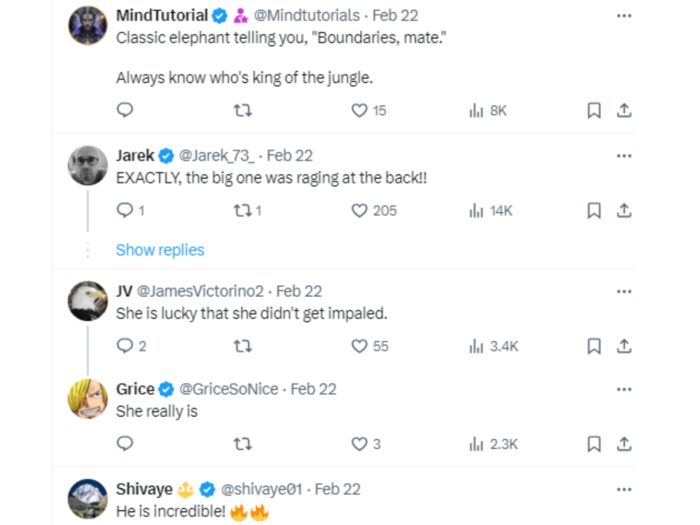Bookmark JV's tweet about getting impaled

(594, 346)
